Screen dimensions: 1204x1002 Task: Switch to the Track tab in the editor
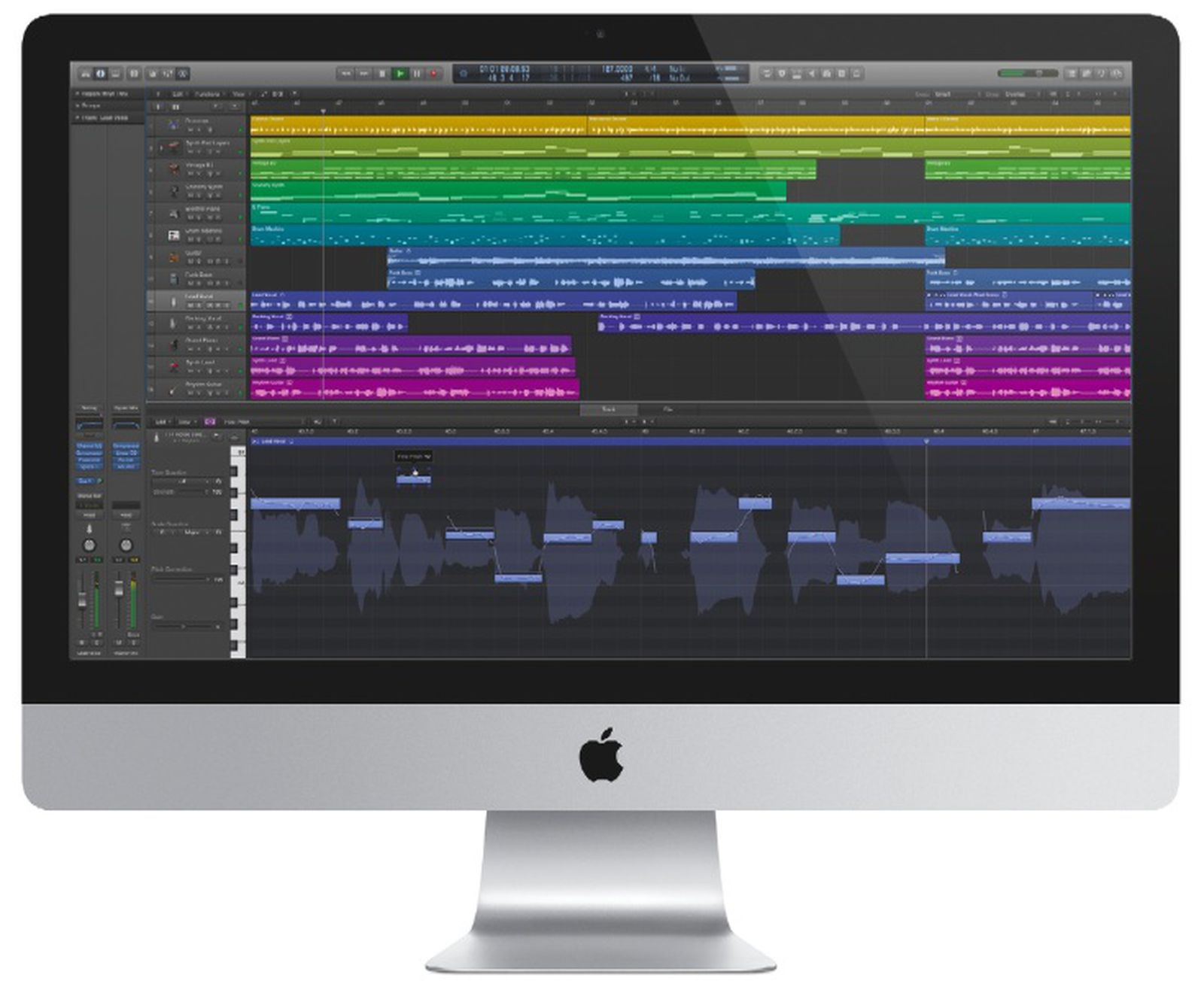click(x=608, y=410)
